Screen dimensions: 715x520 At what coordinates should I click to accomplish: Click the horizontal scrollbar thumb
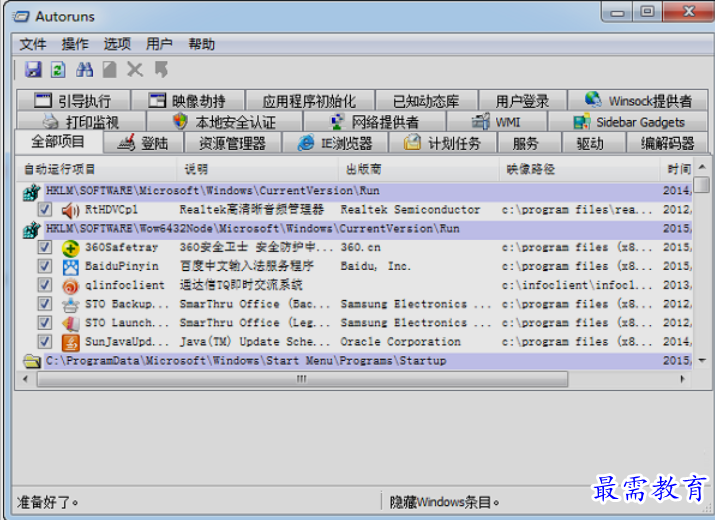(303, 379)
